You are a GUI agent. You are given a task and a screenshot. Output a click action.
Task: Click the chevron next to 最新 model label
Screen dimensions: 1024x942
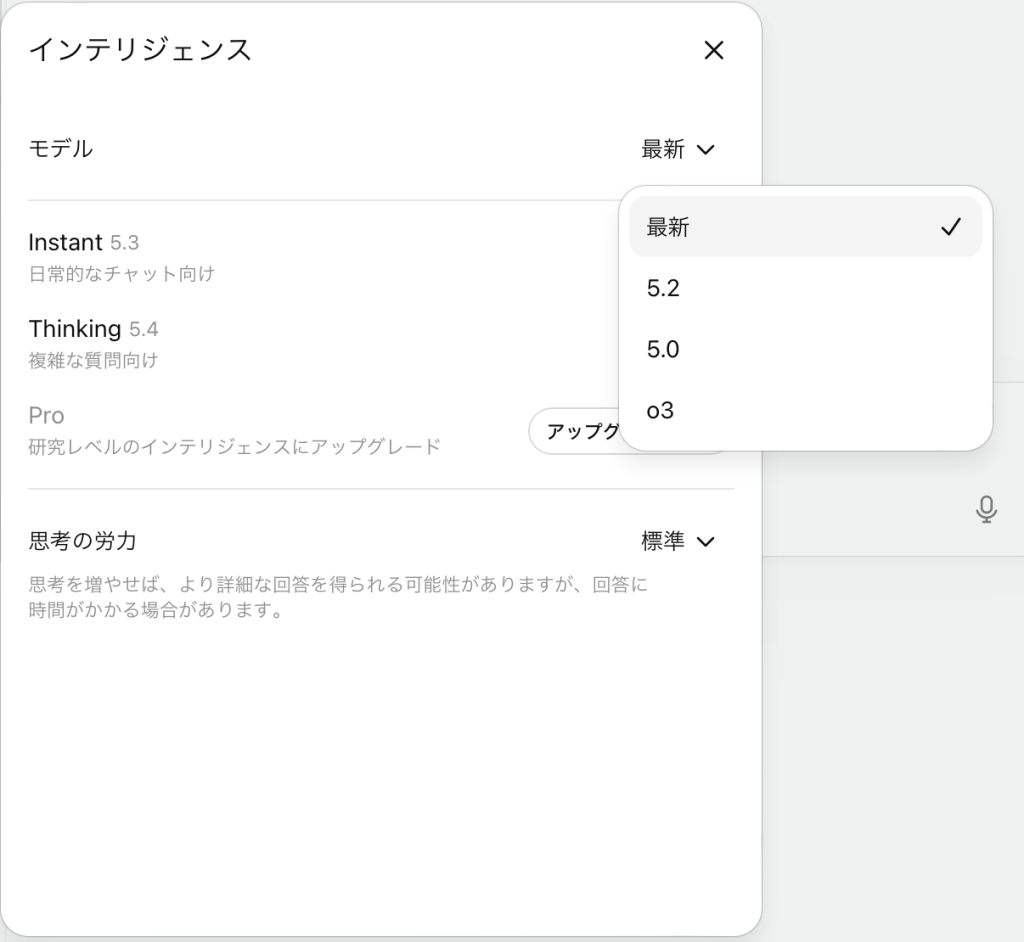[x=707, y=149]
